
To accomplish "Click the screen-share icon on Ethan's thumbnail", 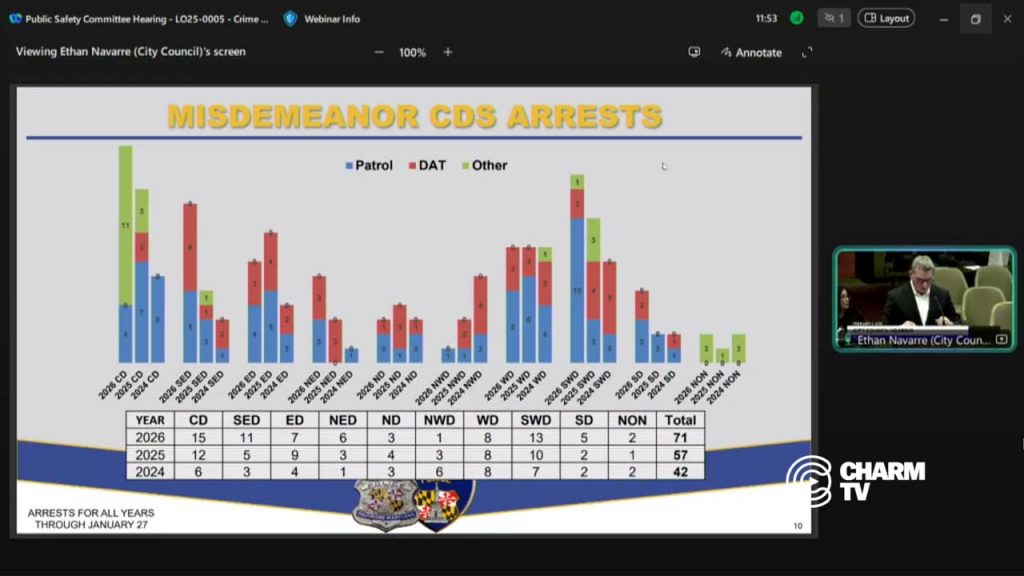I will pos(1001,340).
